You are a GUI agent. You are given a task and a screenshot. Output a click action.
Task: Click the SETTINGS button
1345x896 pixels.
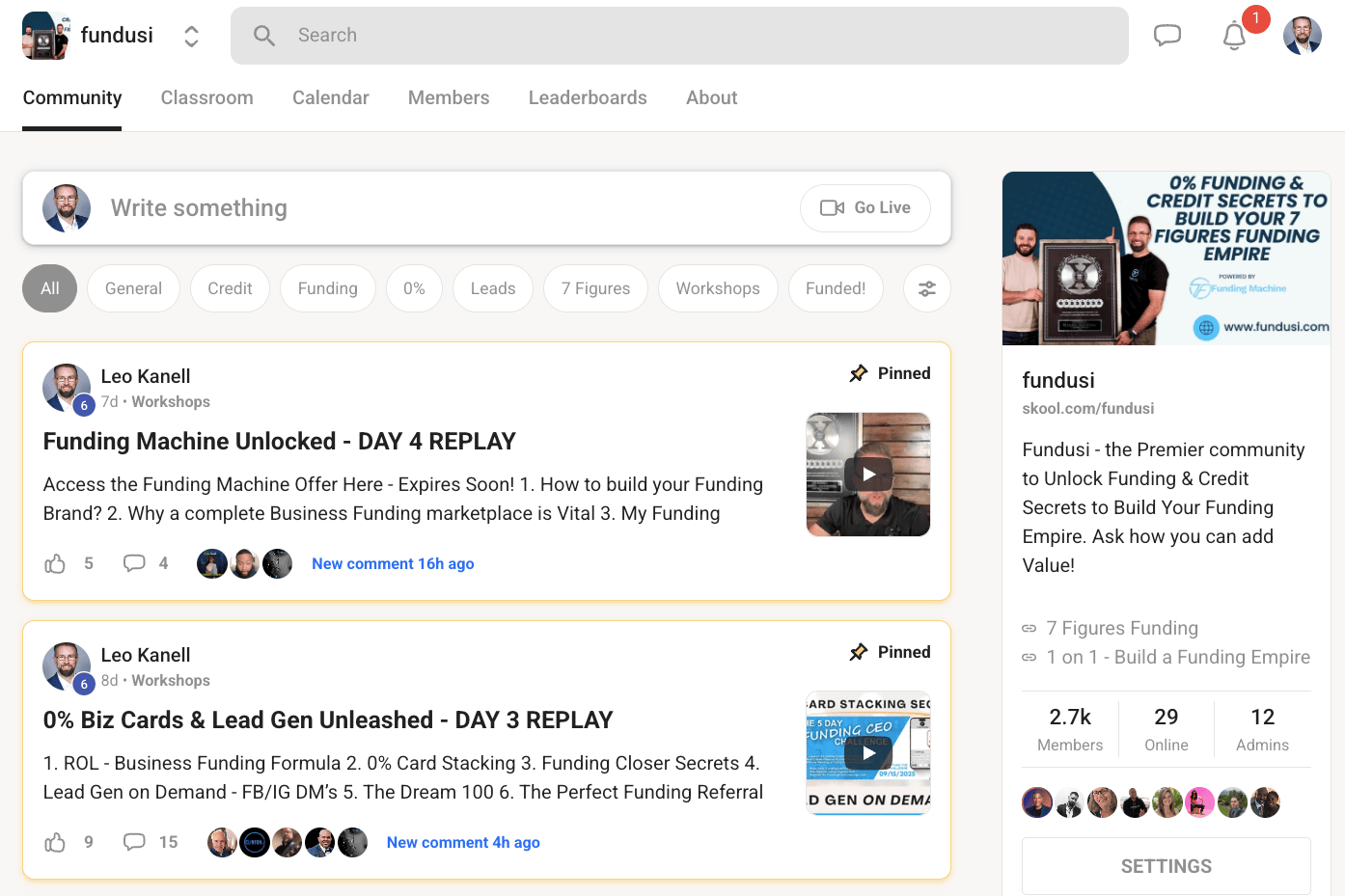pyautogui.click(x=1166, y=866)
